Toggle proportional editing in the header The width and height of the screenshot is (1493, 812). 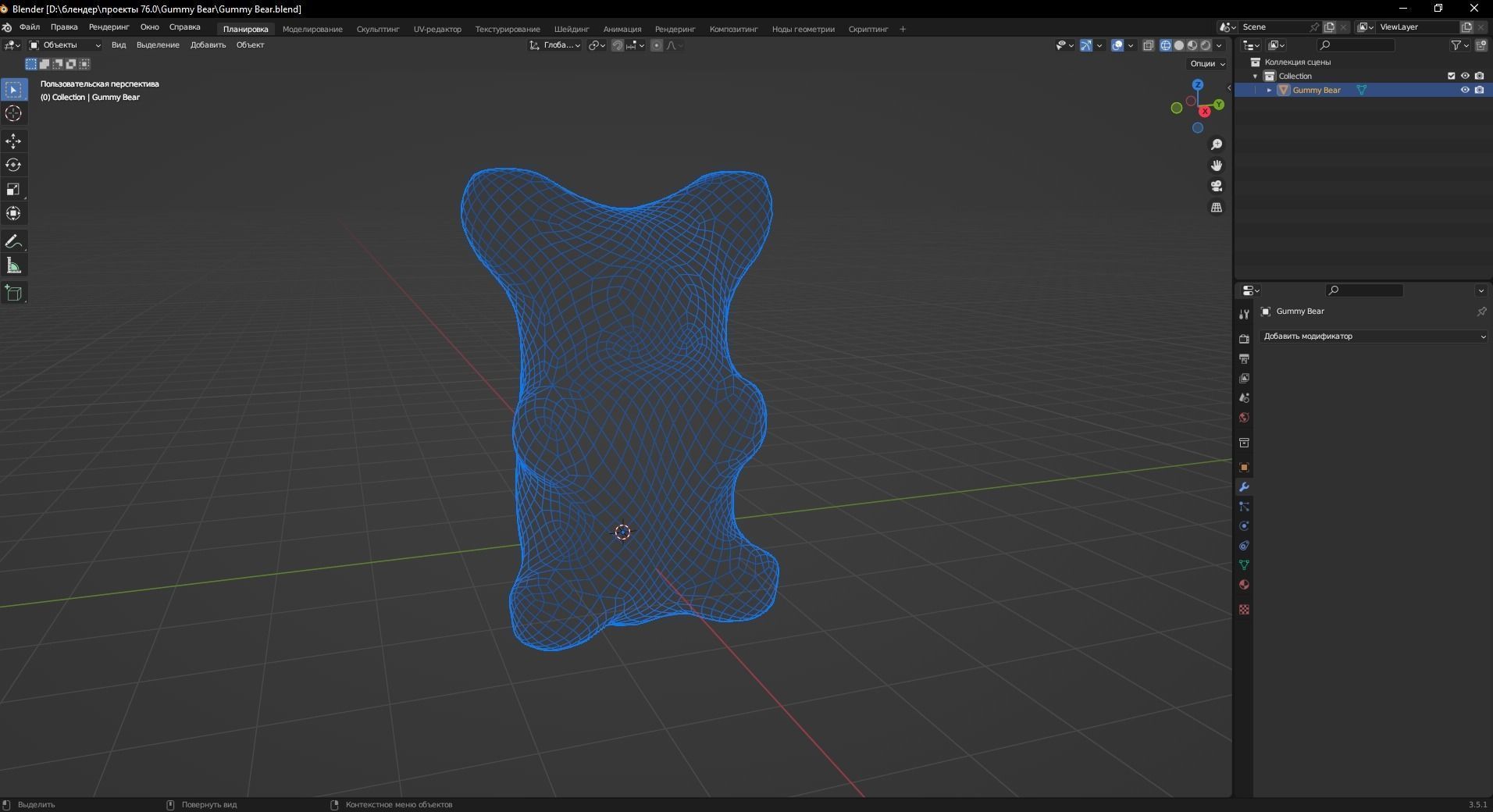[x=657, y=45]
